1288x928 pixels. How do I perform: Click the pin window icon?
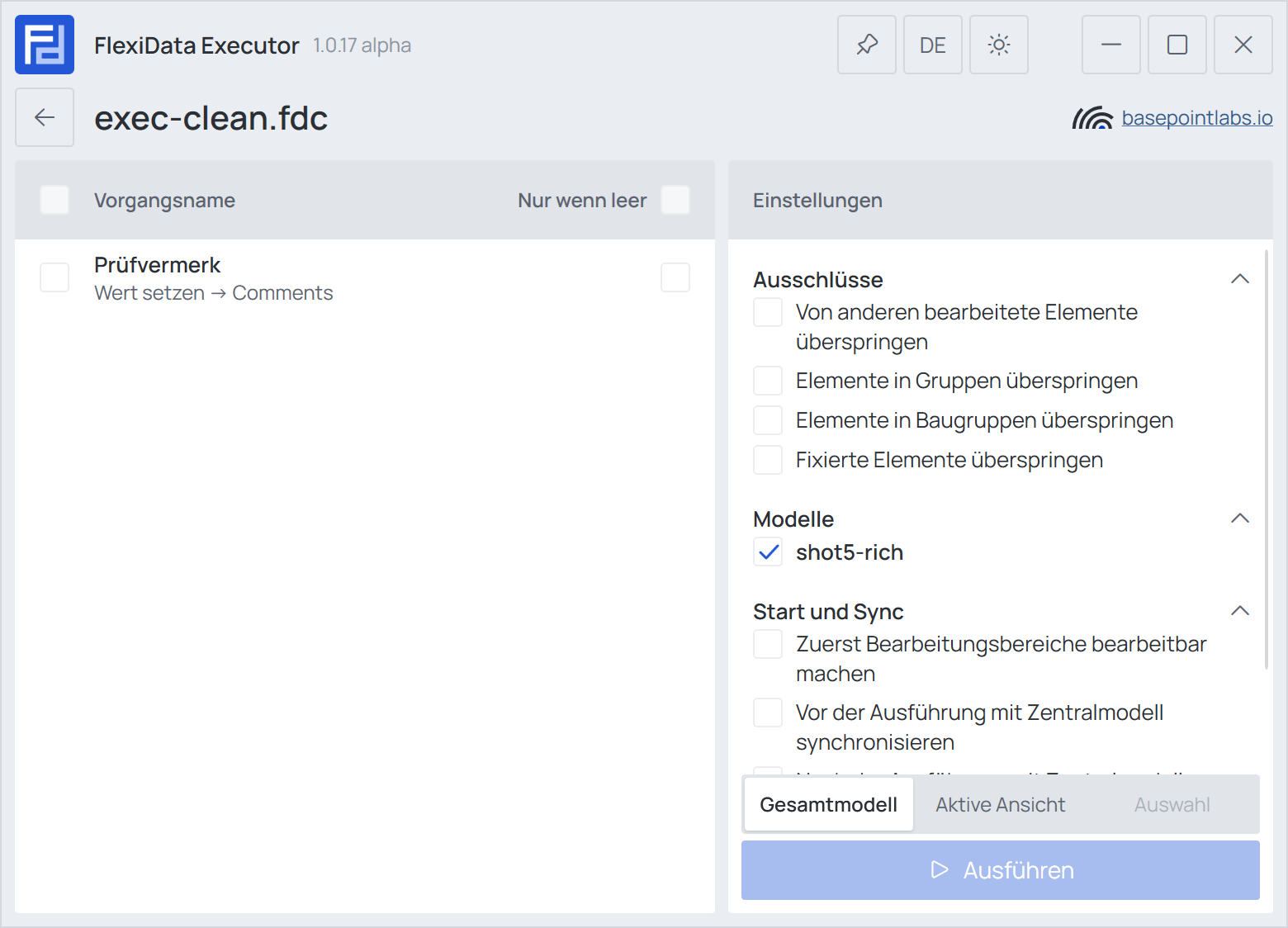(x=867, y=45)
